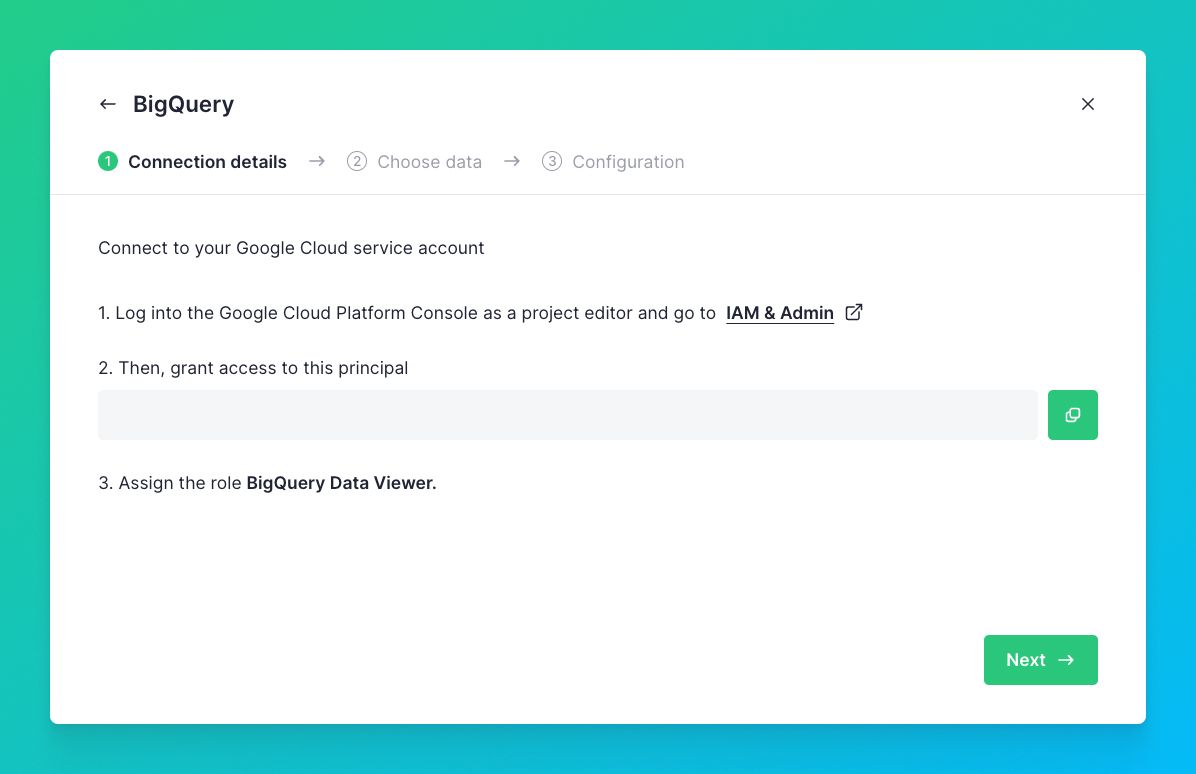Click the Google Cloud service account heading
This screenshot has height=774, width=1196.
tap(291, 248)
